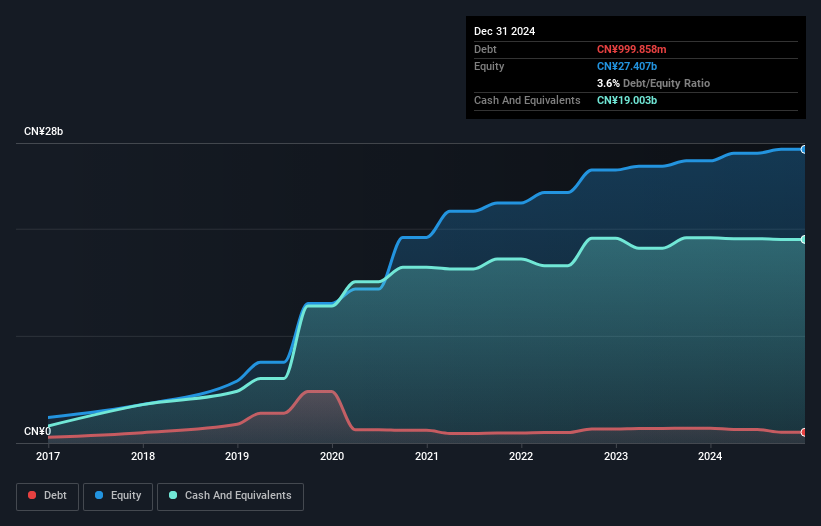Click the 2022 x-axis label
This screenshot has width=821, height=526.
coord(521,456)
